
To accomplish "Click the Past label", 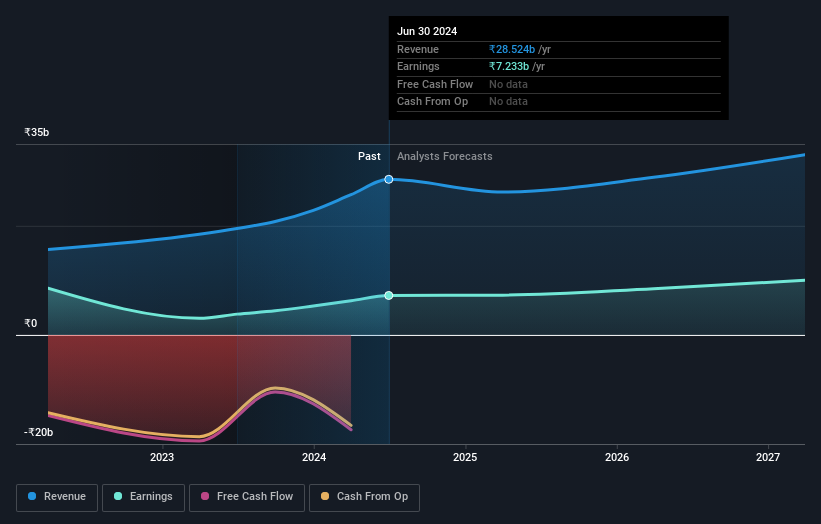I will coord(369,157).
